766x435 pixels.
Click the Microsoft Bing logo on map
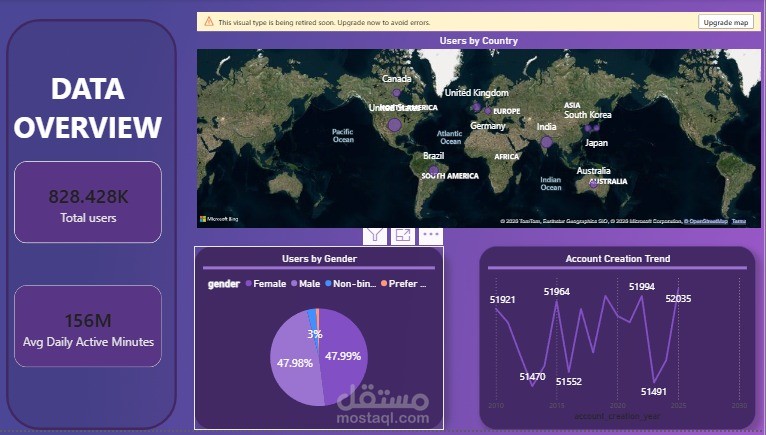(219, 219)
